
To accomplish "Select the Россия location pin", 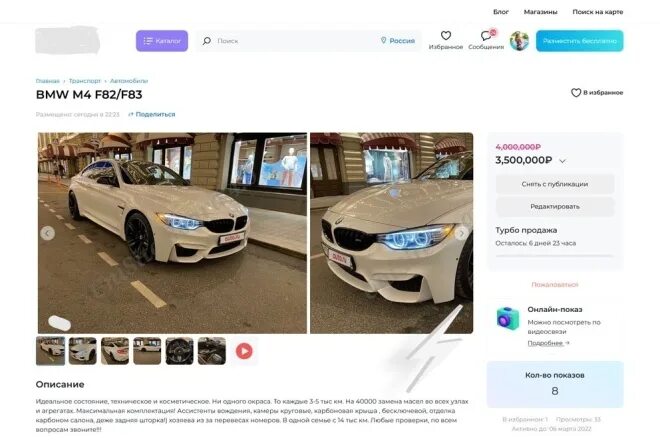I will pos(383,40).
